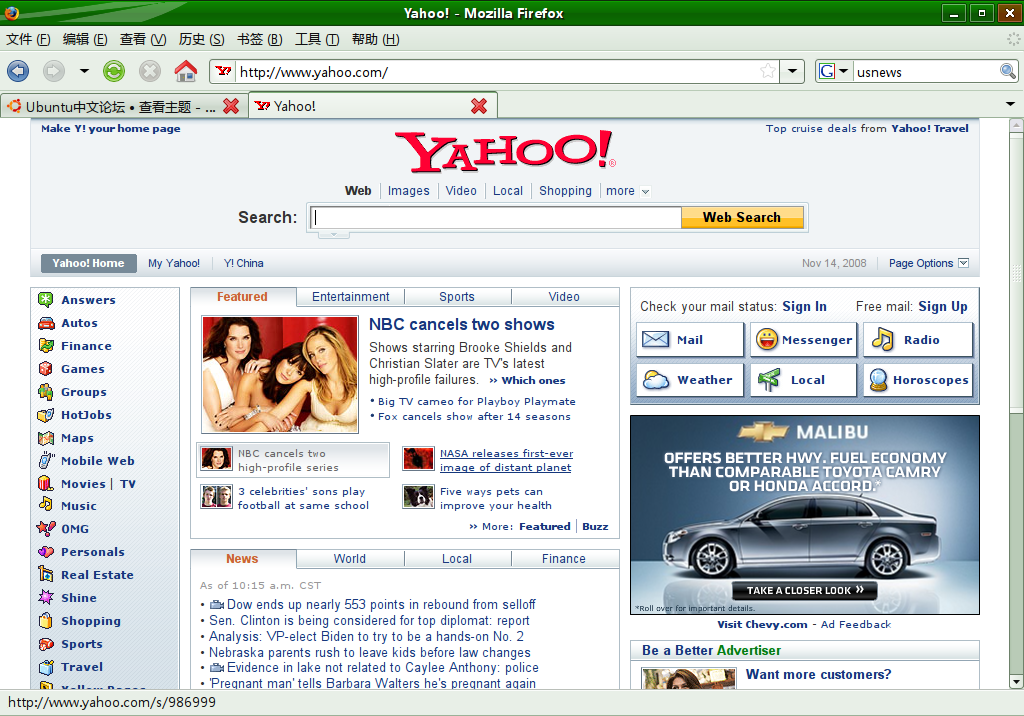The width and height of the screenshot is (1024, 716).
Task: Click the Brooke Shields featured photo
Action: (x=280, y=374)
